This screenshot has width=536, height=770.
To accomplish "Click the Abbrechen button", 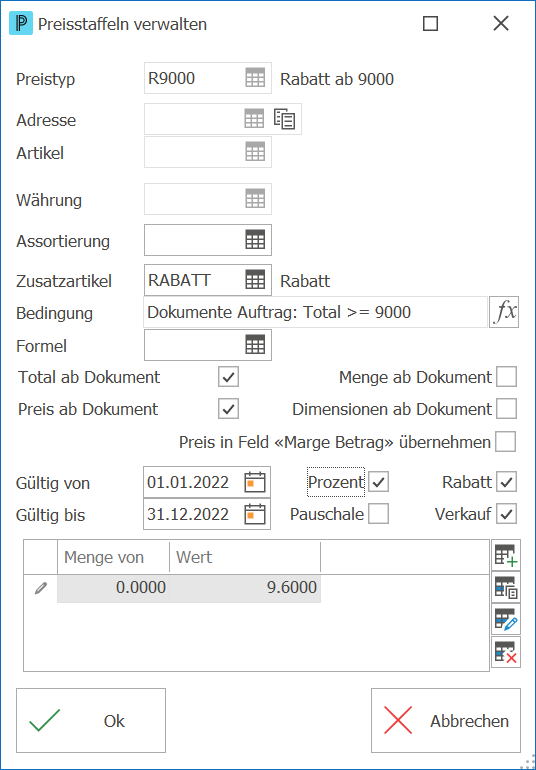I will pyautogui.click(x=446, y=720).
